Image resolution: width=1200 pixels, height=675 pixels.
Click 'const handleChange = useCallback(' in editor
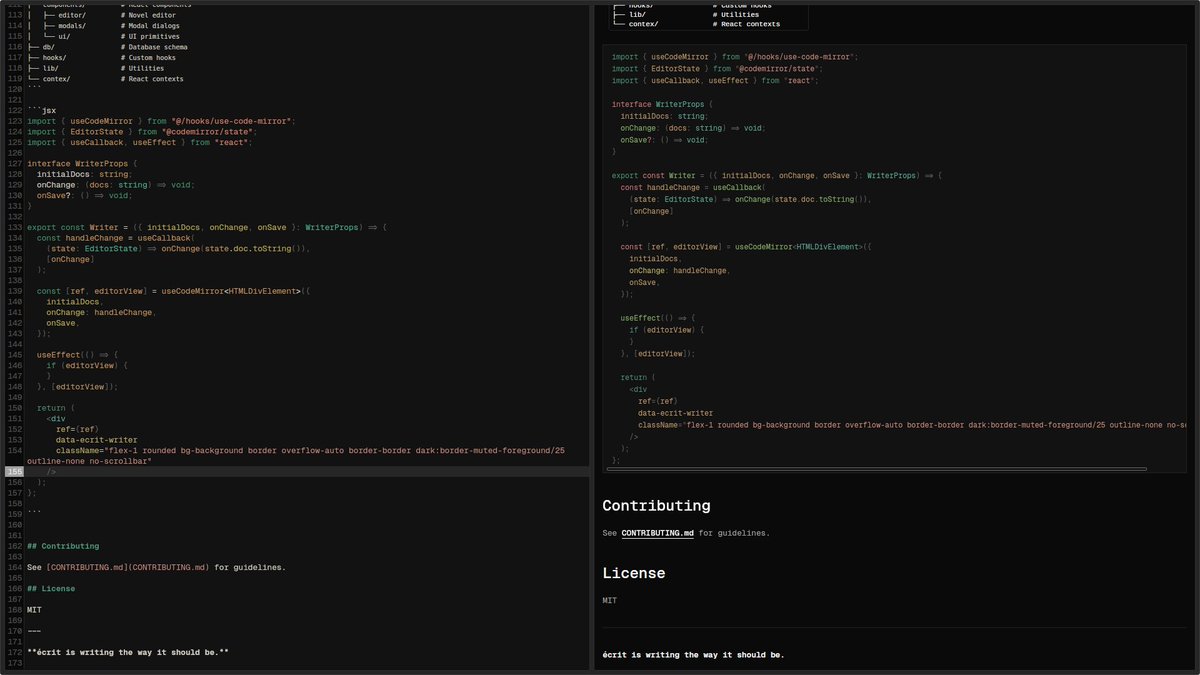[114, 238]
